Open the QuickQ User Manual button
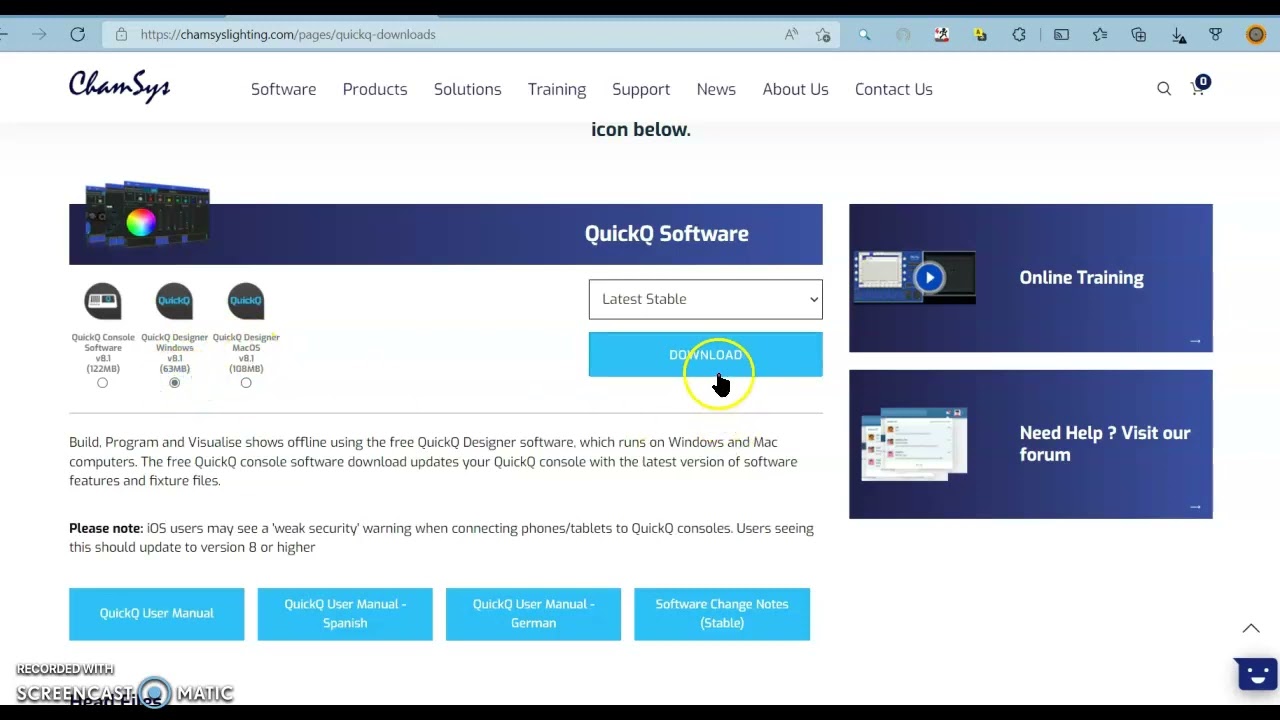 click(156, 613)
